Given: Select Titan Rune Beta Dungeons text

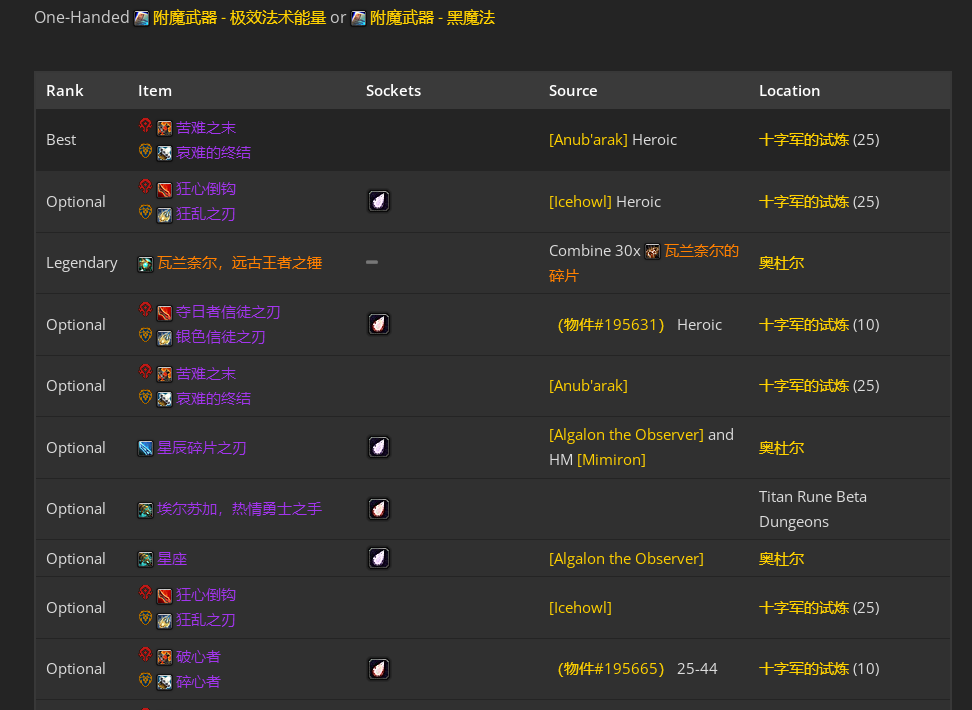Looking at the screenshot, I should [813, 509].
